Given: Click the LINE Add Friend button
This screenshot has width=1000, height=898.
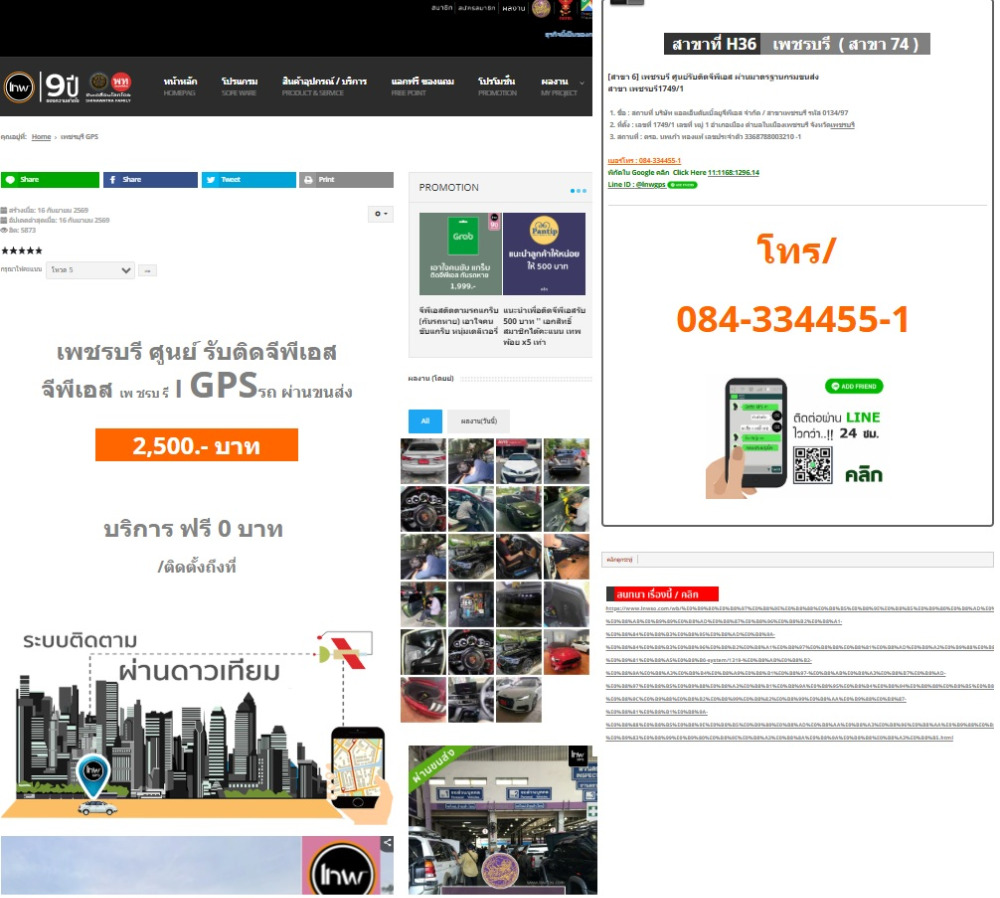Looking at the screenshot, I should pyautogui.click(x=854, y=386).
